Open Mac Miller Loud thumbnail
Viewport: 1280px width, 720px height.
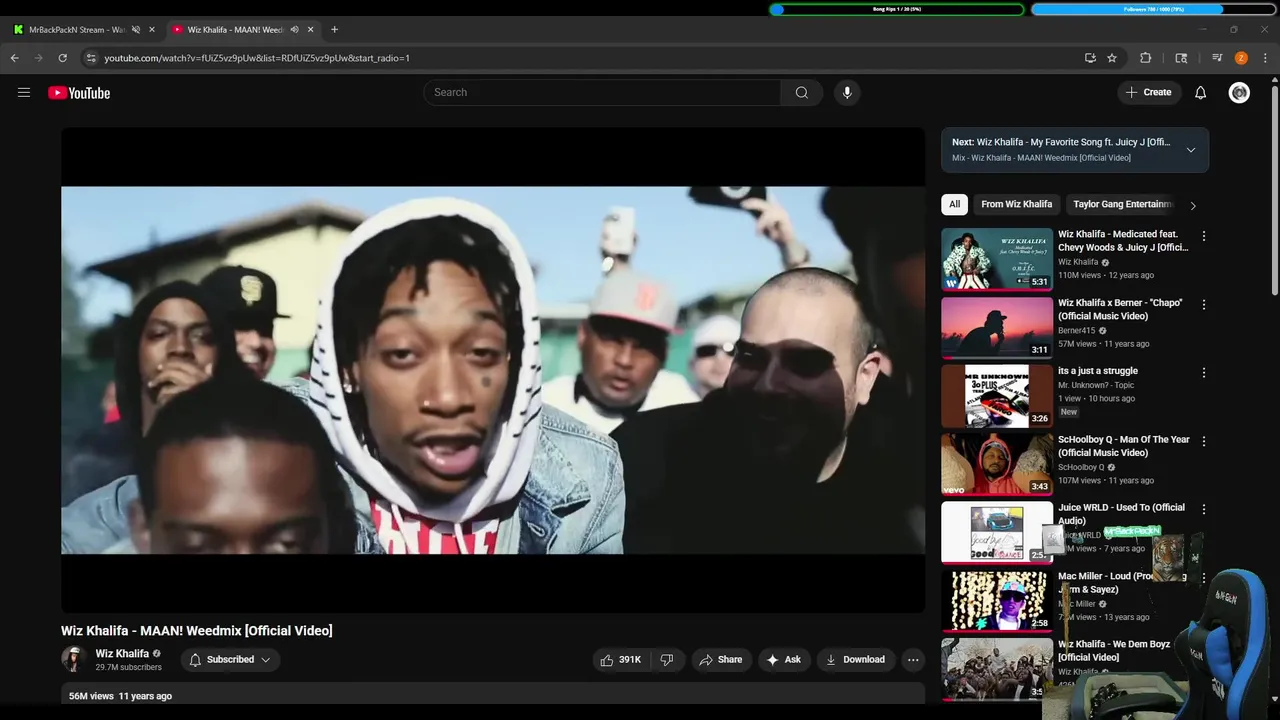997,601
